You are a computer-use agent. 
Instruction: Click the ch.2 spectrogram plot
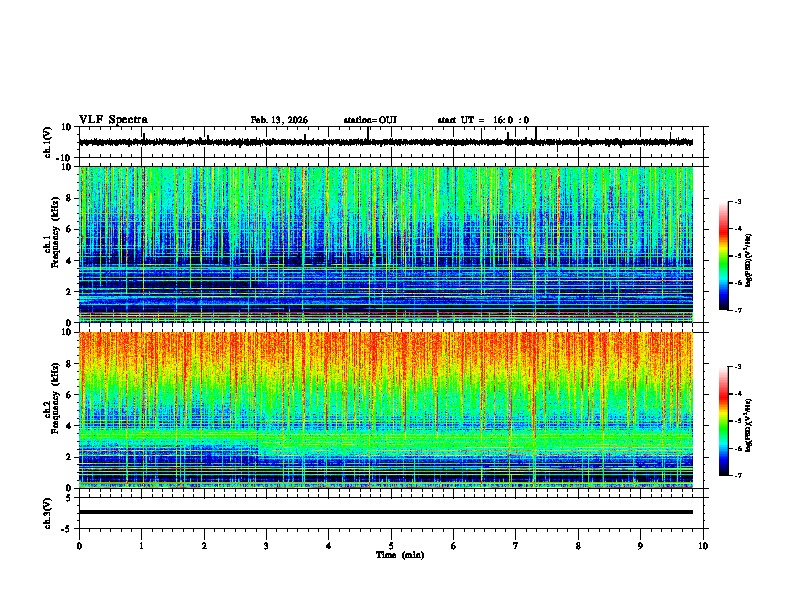point(386,410)
